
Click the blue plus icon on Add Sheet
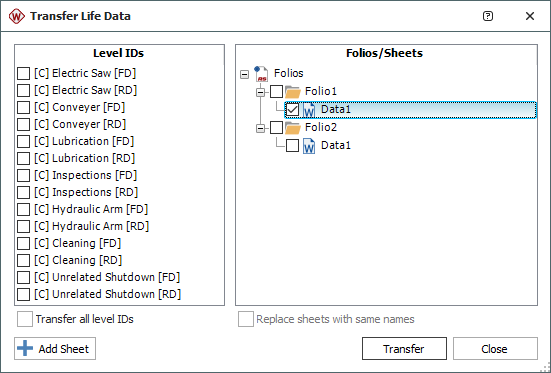coord(25,348)
